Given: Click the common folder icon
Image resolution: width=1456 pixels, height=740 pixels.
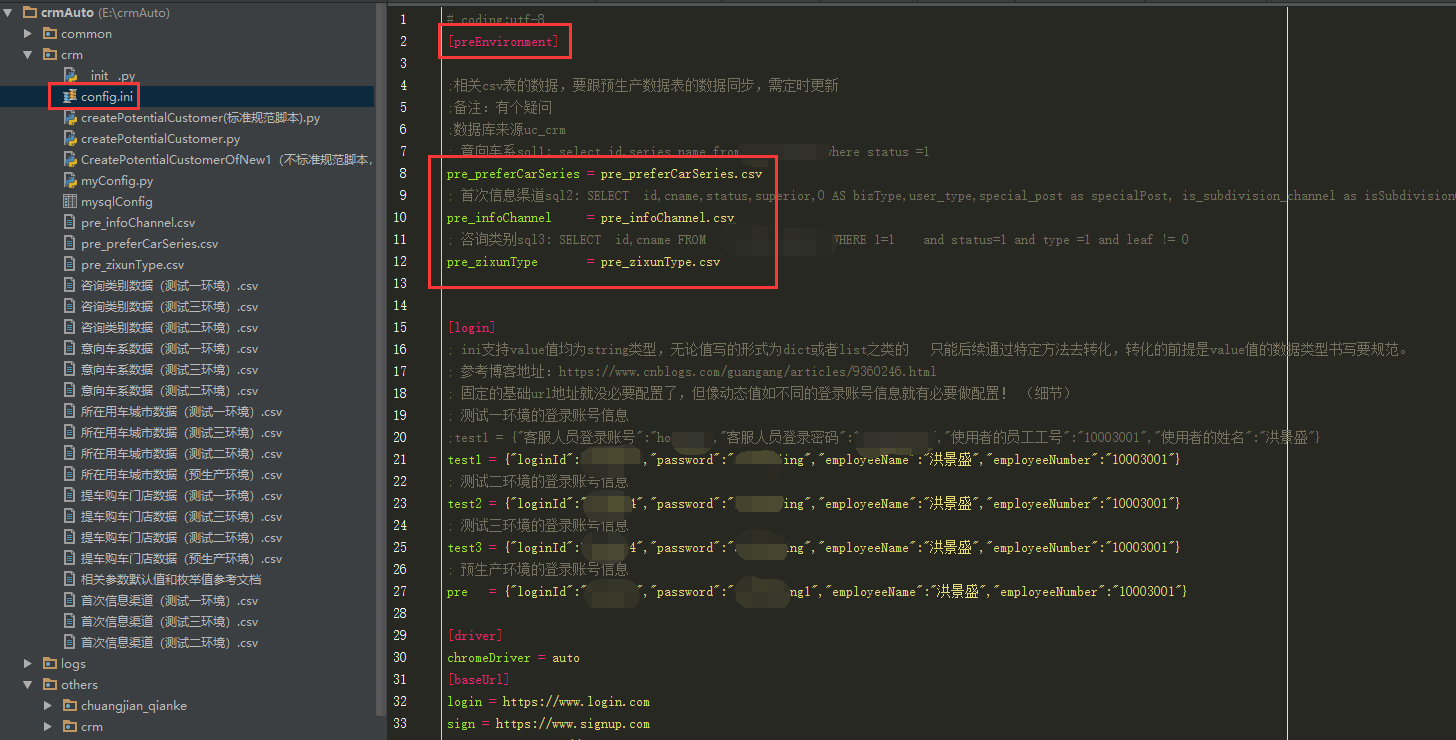Looking at the screenshot, I should pos(50,34).
